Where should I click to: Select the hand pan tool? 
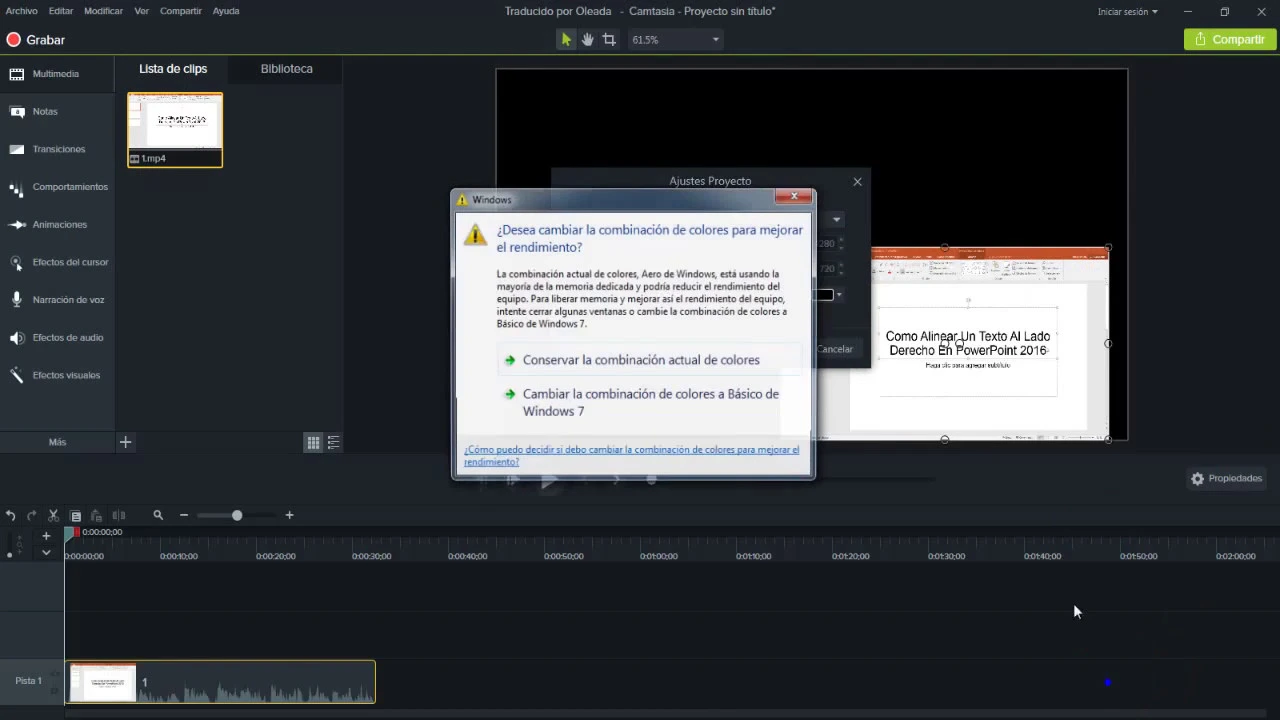click(x=588, y=39)
